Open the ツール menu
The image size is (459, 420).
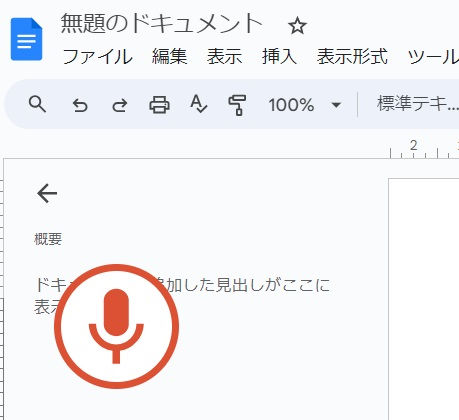(433, 56)
